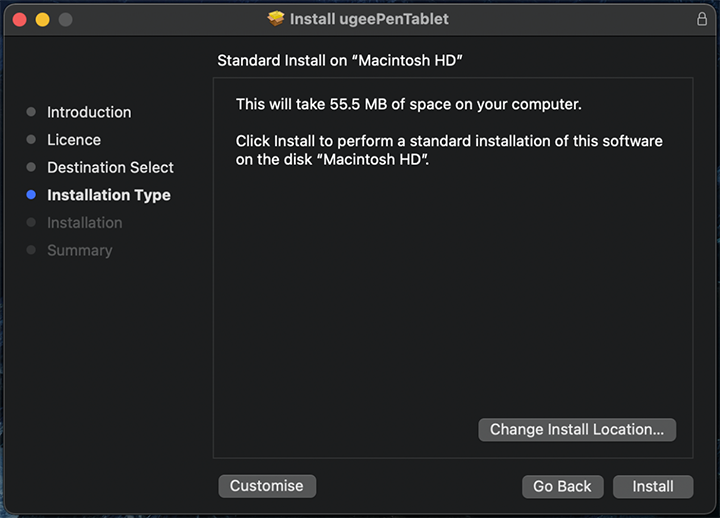Click the blue bullet beside Installation Type

31,195
